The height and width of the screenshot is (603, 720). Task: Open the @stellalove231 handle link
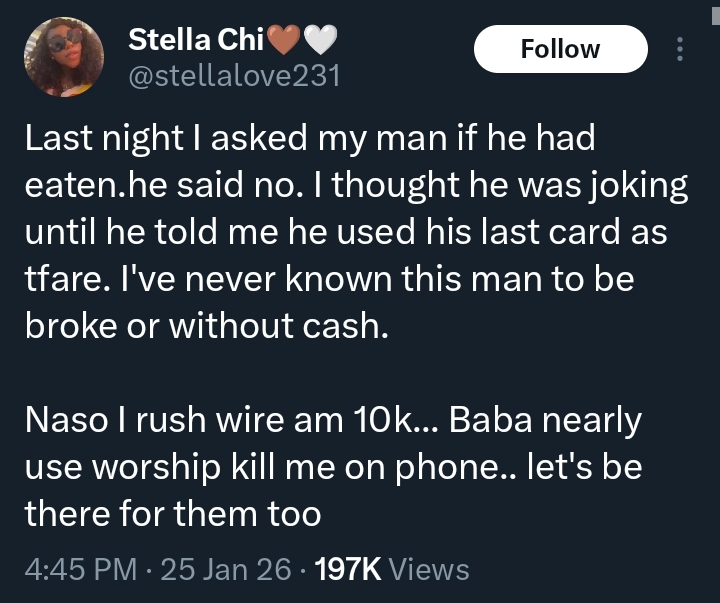(x=234, y=75)
